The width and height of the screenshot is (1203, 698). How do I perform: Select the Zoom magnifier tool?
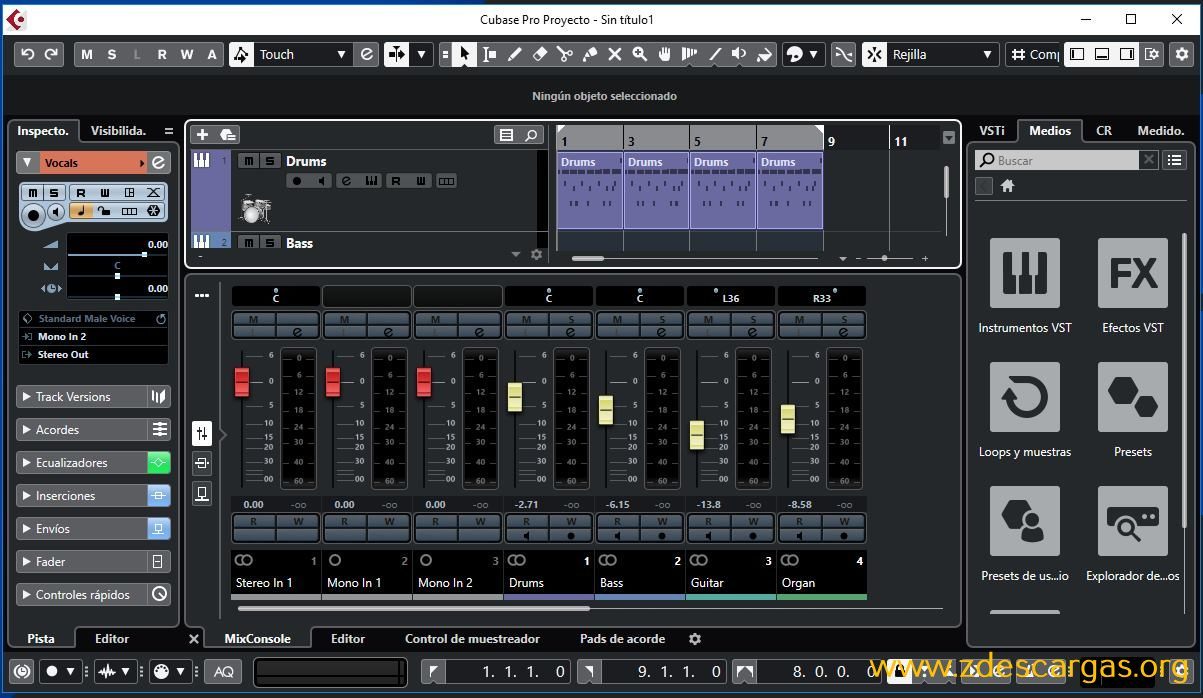coord(640,54)
